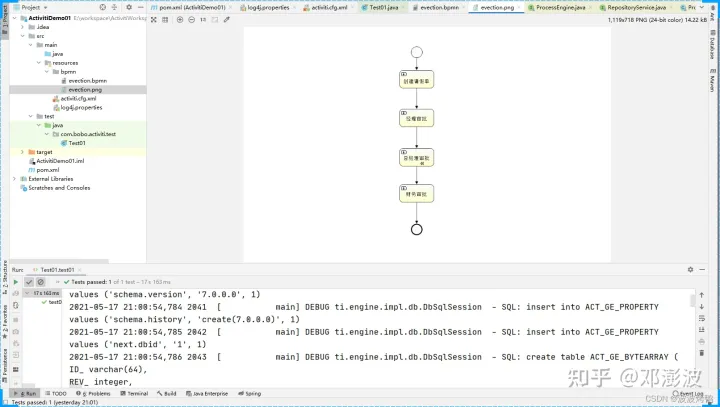Collapse the src folder
The height and width of the screenshot is (407, 720).
tap(22, 36)
